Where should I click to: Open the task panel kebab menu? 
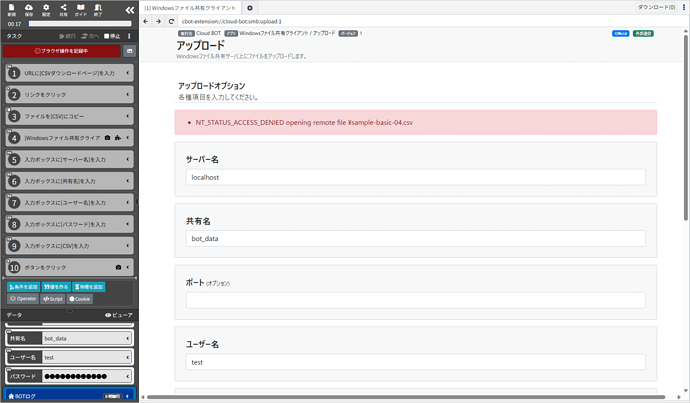[129, 36]
